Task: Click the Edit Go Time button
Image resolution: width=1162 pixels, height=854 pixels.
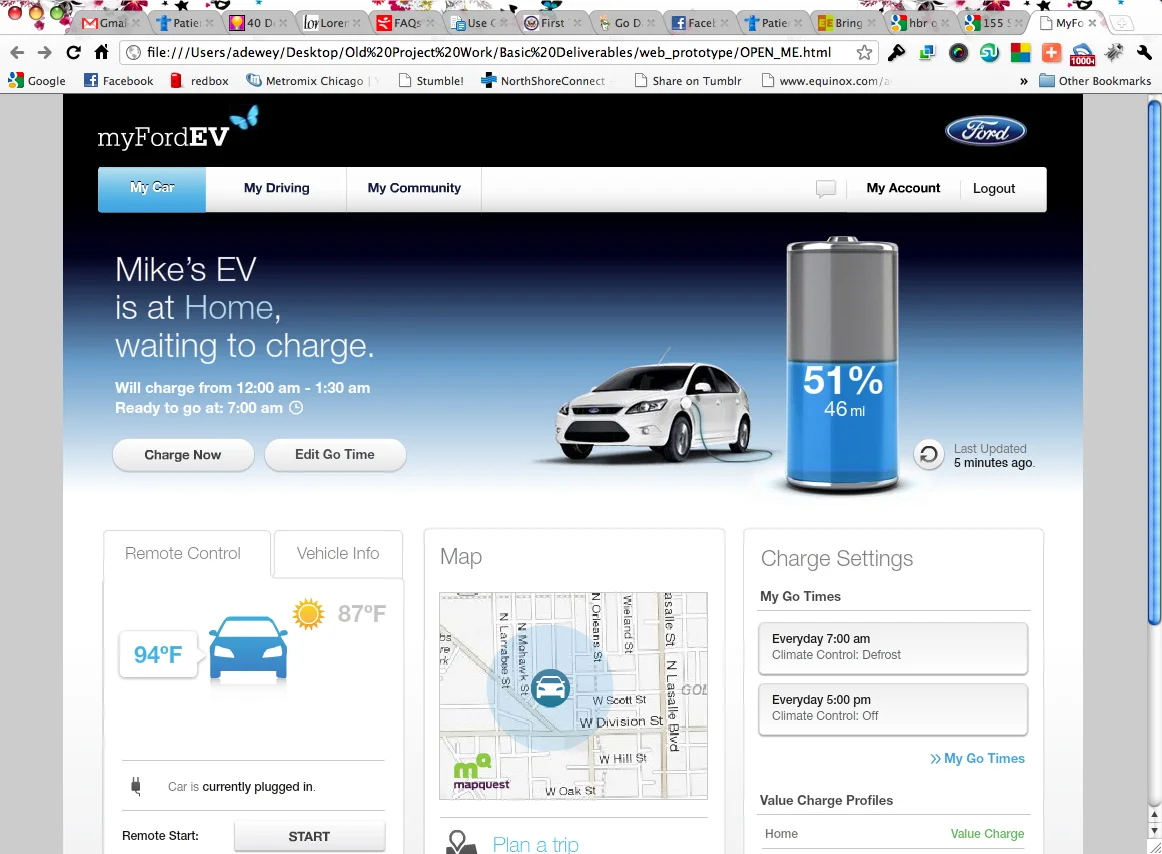Action: [335, 454]
